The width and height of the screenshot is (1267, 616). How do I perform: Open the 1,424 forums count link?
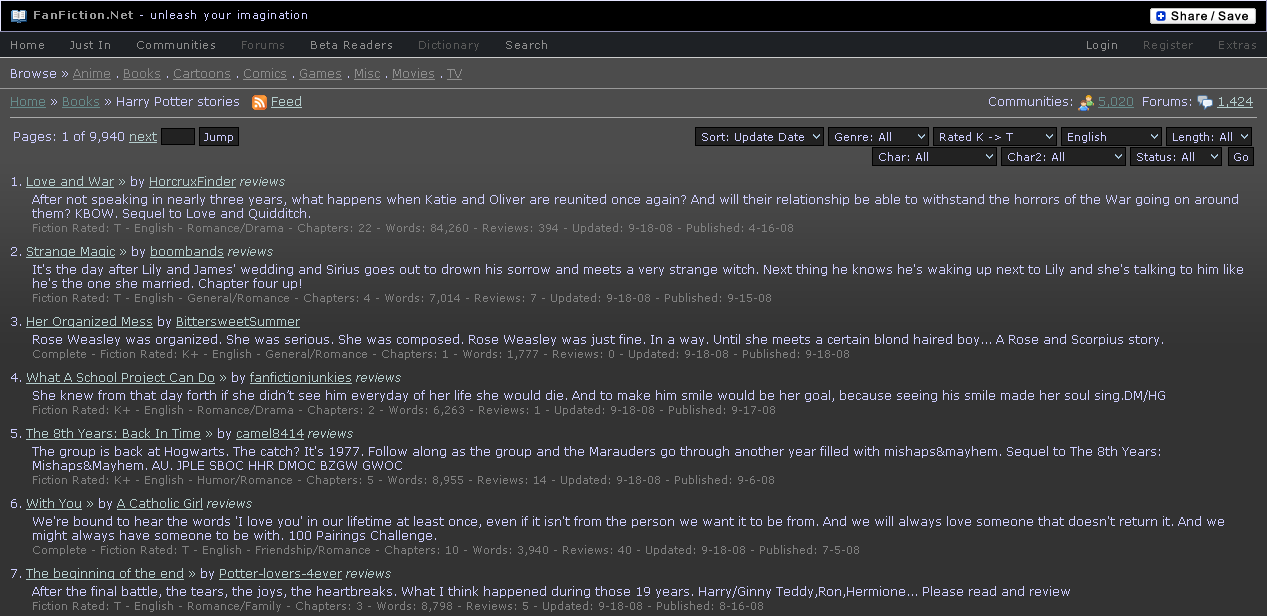click(x=1235, y=102)
